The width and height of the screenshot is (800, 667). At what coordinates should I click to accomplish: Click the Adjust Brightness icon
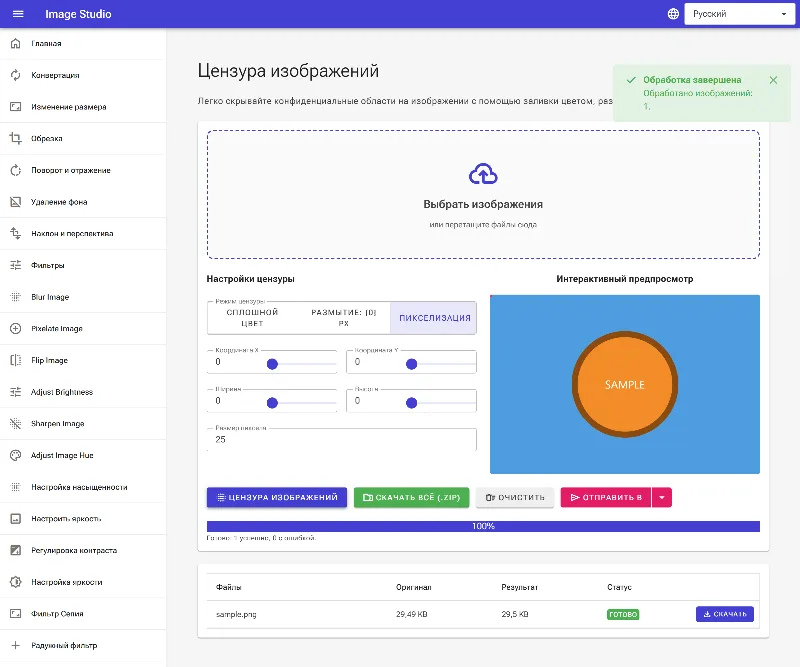(16, 392)
